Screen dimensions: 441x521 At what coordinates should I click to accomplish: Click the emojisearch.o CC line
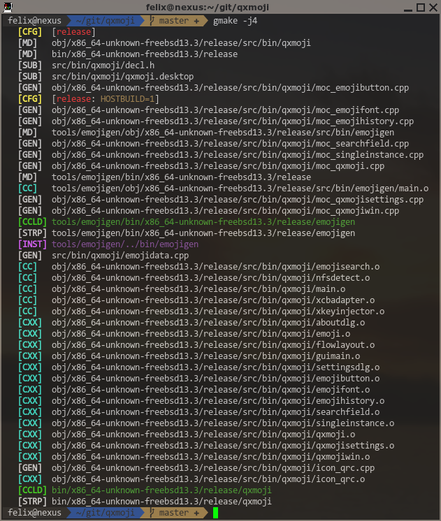point(199,267)
